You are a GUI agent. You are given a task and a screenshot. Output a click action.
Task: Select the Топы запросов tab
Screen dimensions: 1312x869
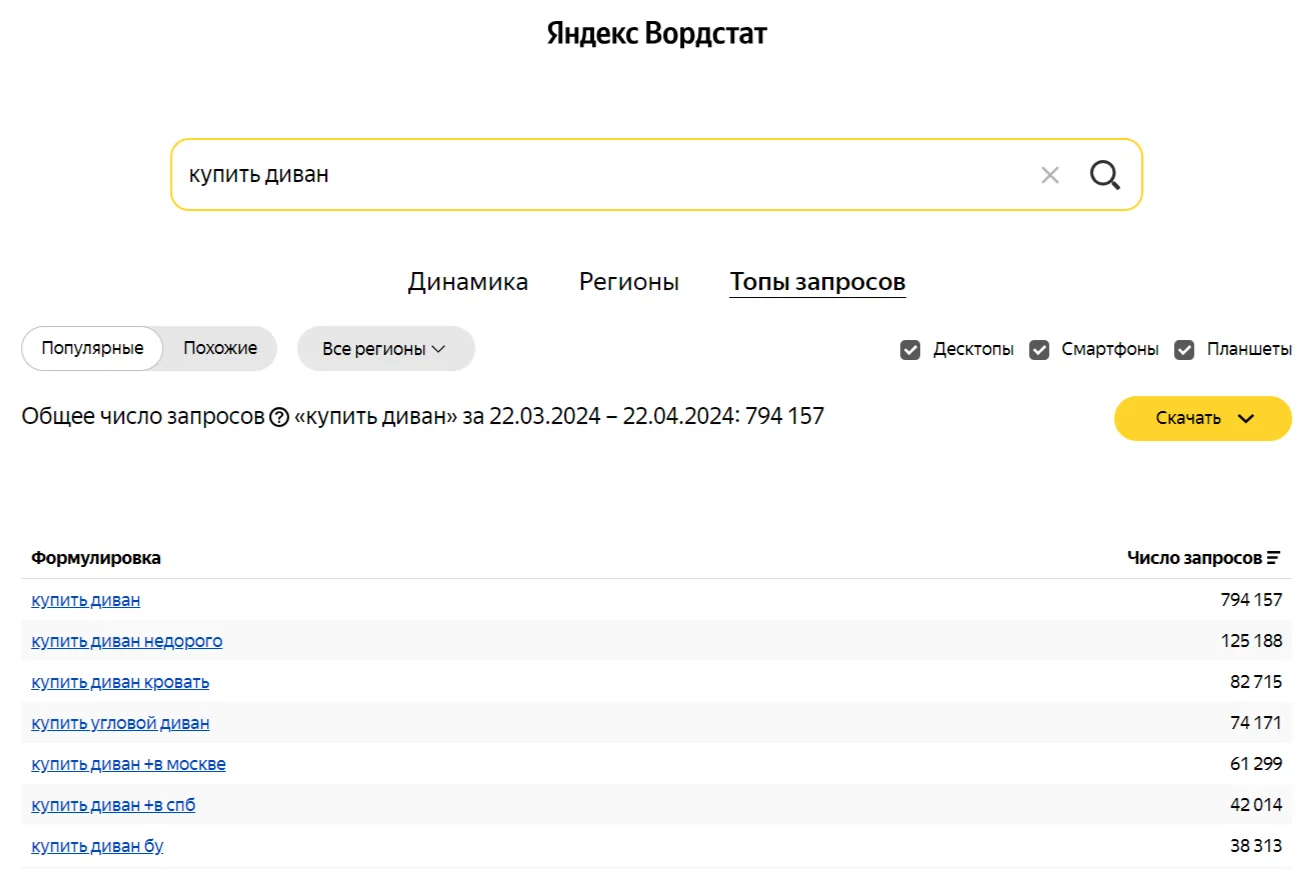818,282
